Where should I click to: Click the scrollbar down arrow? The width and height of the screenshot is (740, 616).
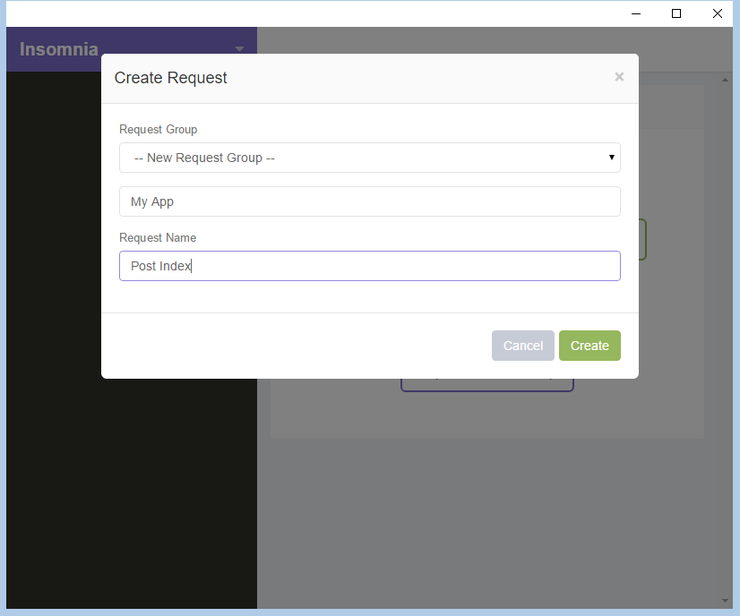click(726, 601)
